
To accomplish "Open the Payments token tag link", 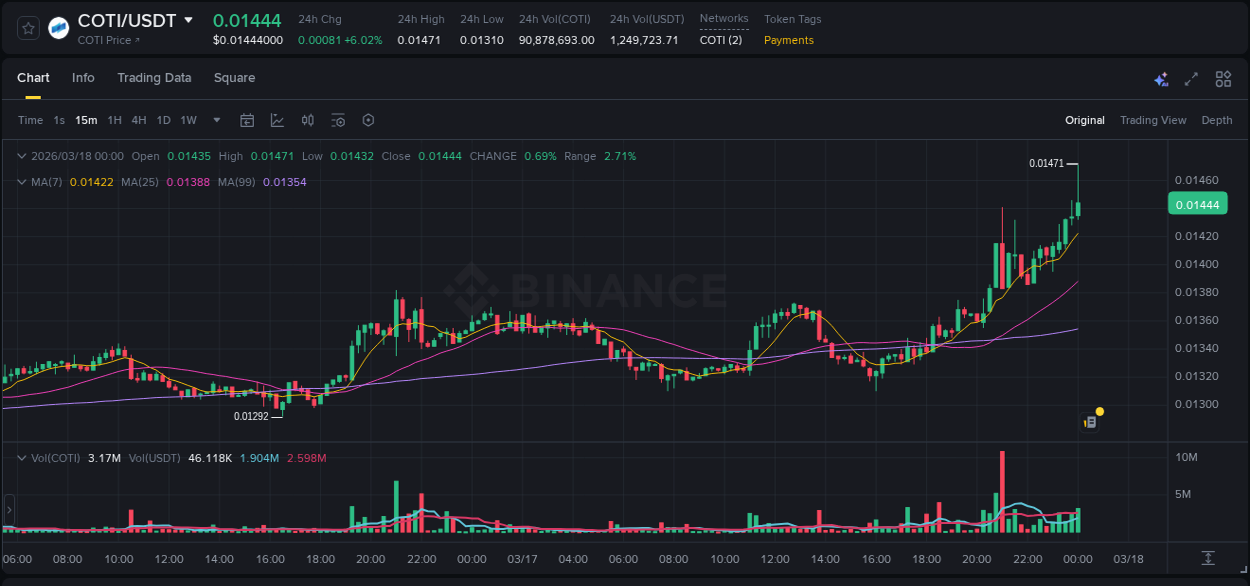I will coord(789,40).
